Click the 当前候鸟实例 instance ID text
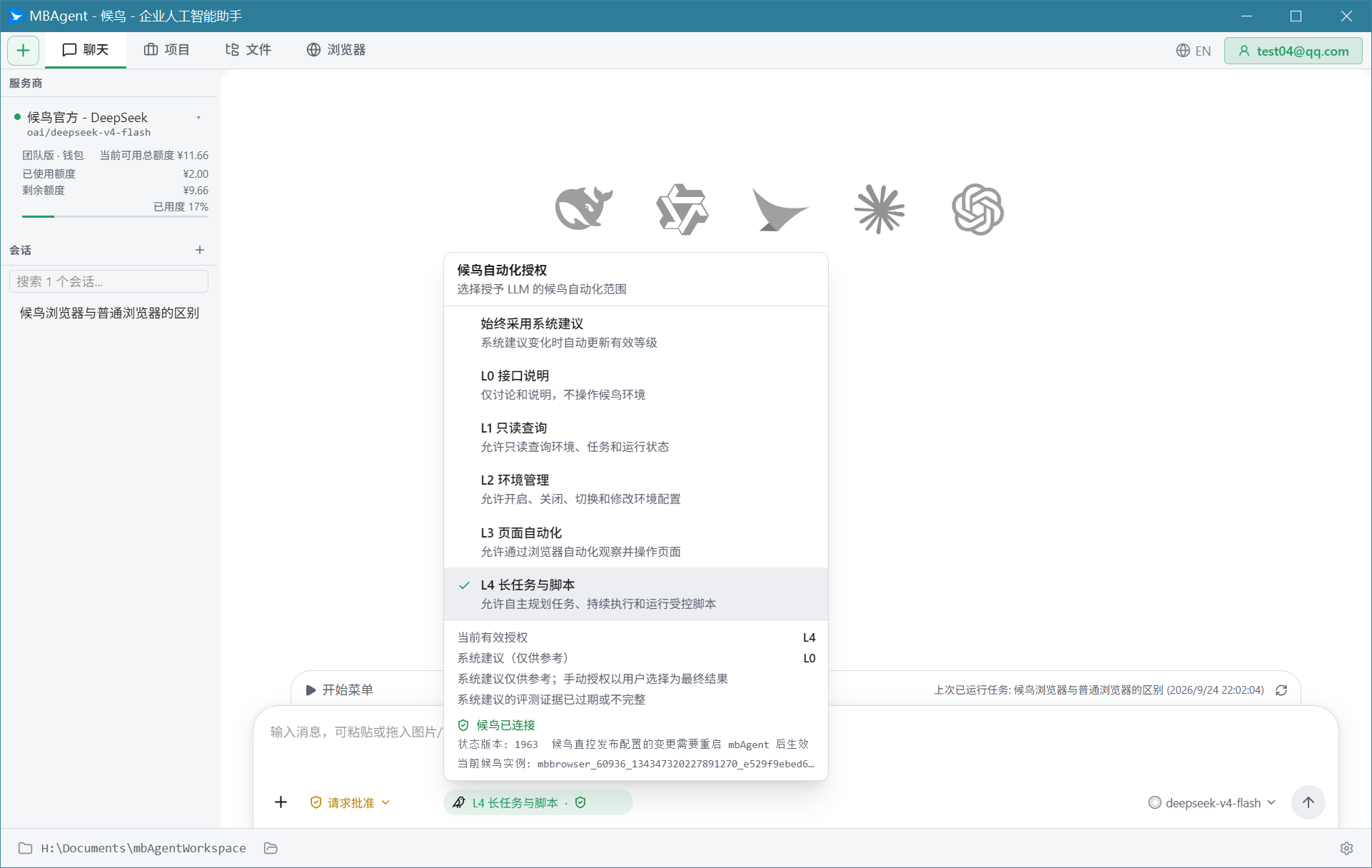Image resolution: width=1372 pixels, height=868 pixels. (635, 764)
